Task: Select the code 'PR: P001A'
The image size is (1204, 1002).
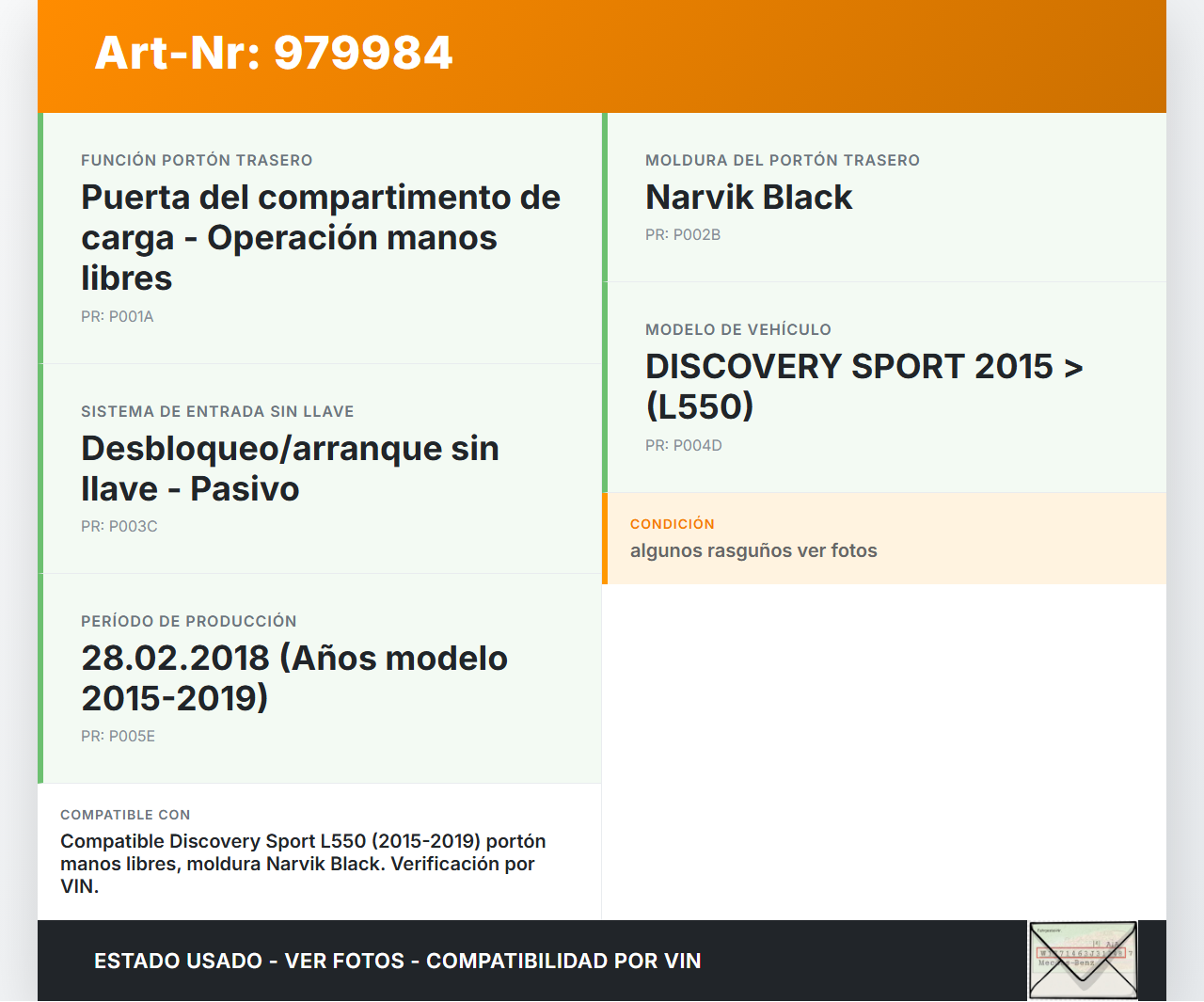Action: (x=118, y=317)
